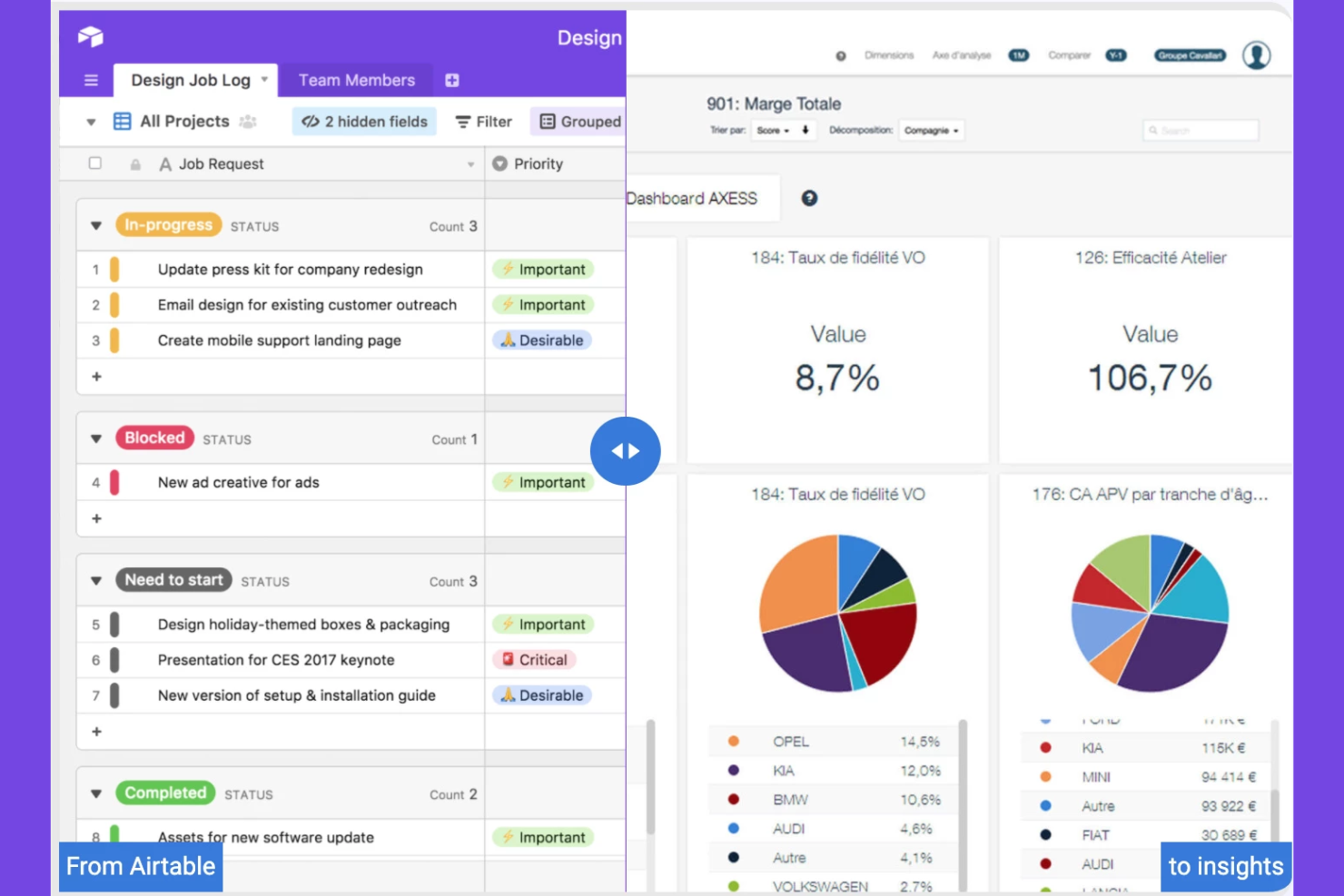
Task: Click Important tag on New ad creative row
Action: 543,483
